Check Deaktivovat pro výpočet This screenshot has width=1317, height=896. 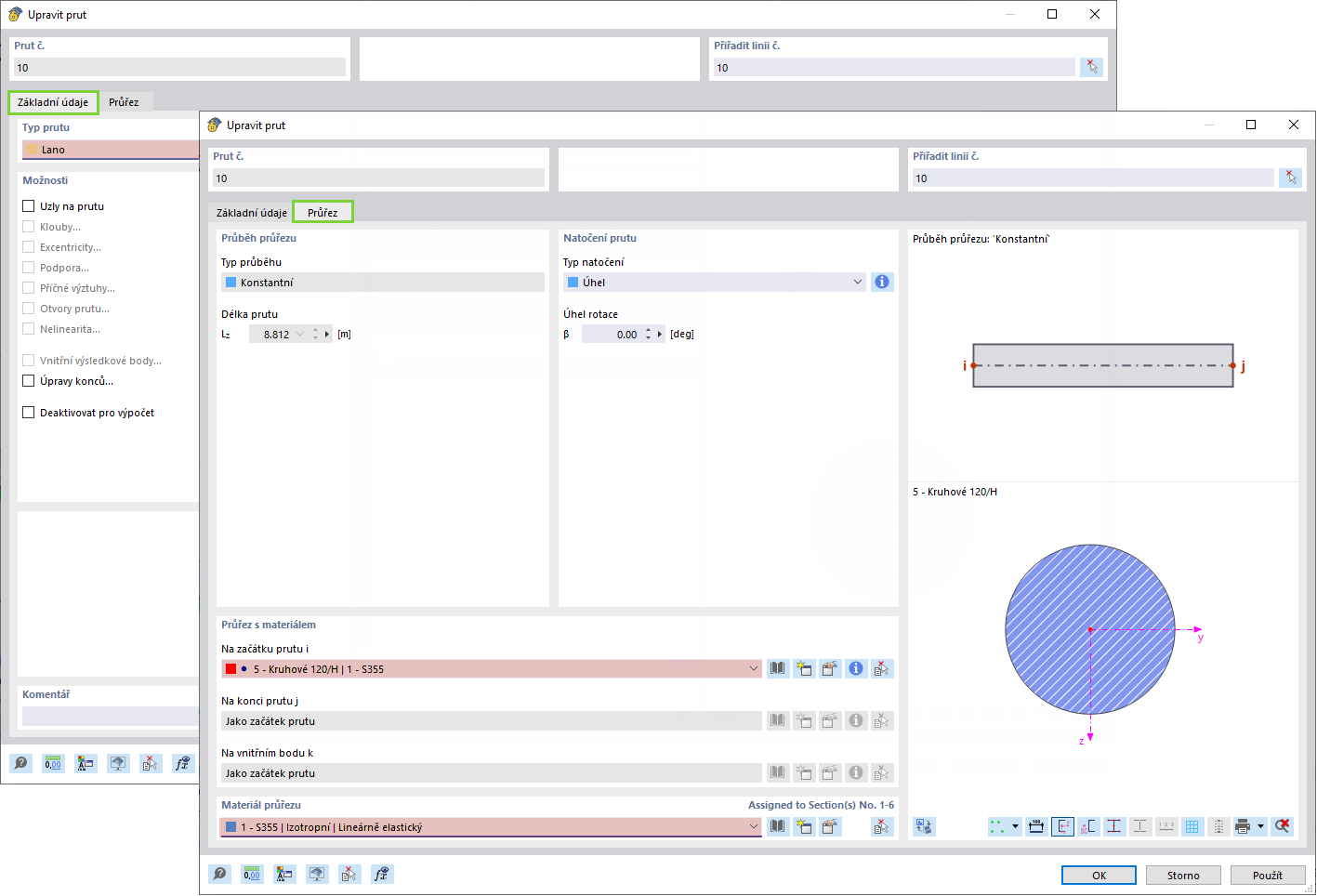tap(29, 413)
